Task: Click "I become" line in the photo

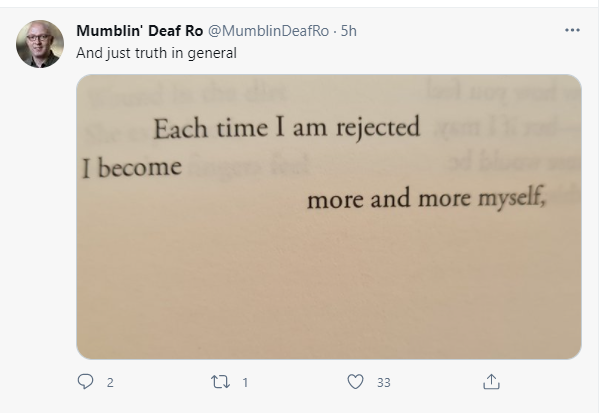Action: coord(132,166)
